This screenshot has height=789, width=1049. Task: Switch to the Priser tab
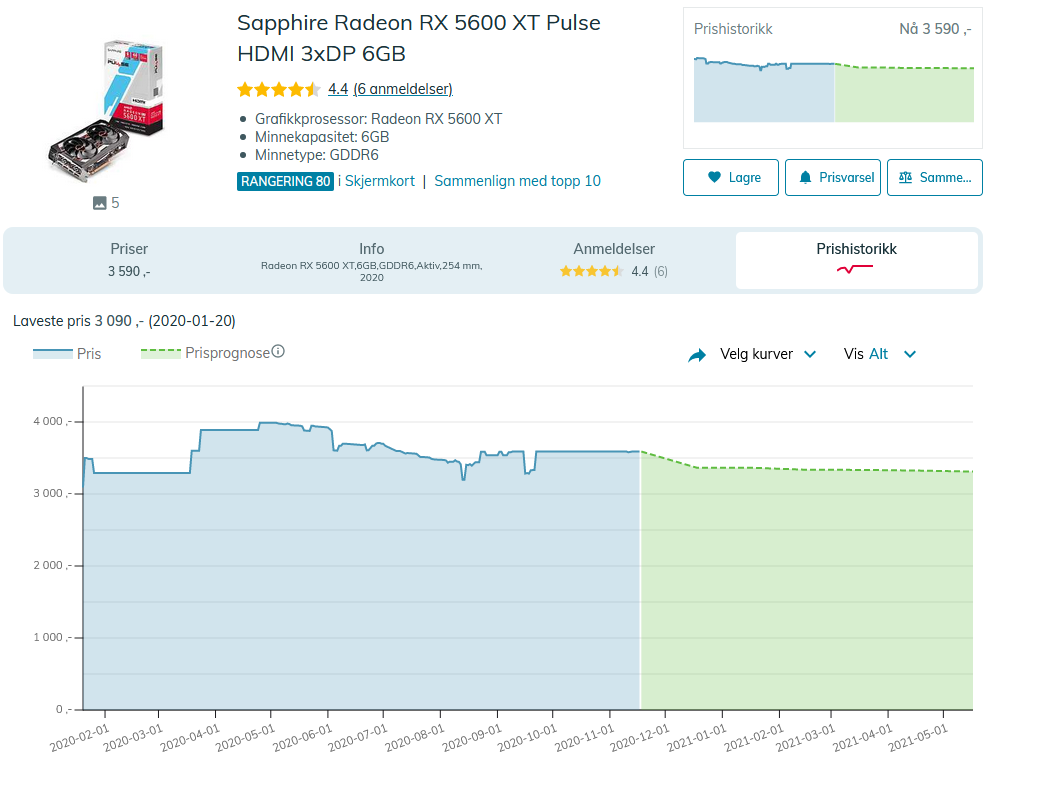pos(129,260)
